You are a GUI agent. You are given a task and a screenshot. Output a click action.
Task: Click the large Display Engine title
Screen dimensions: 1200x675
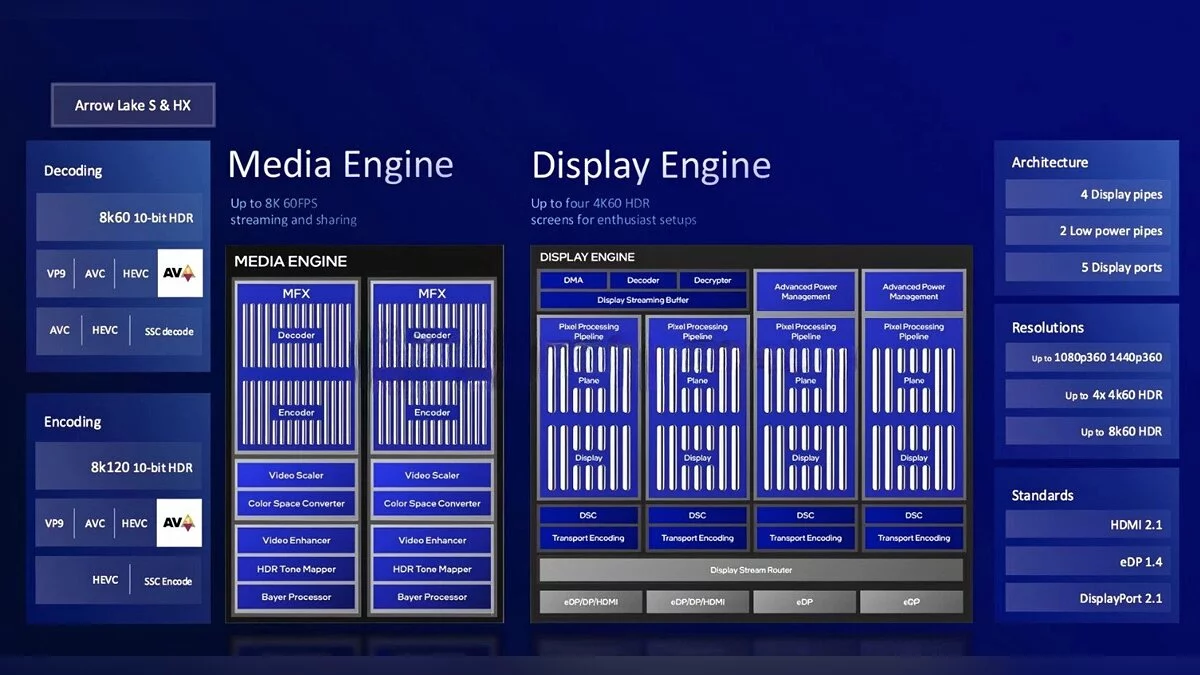(x=651, y=164)
